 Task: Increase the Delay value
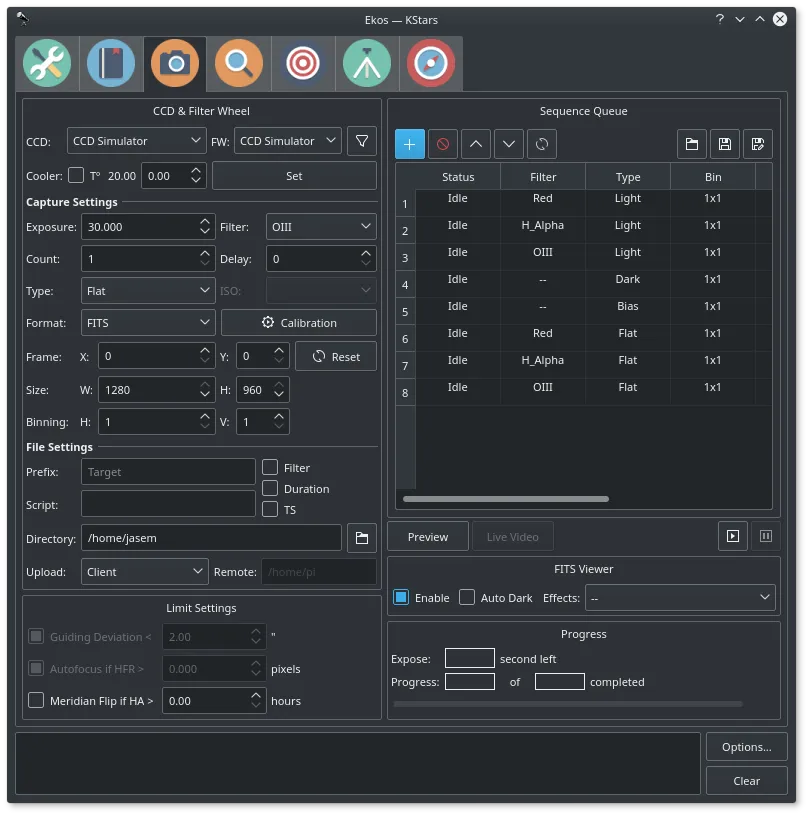[366, 253]
